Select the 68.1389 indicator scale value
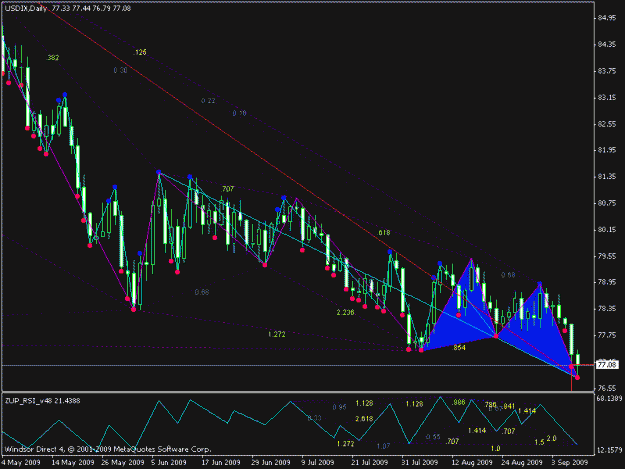 (609, 398)
